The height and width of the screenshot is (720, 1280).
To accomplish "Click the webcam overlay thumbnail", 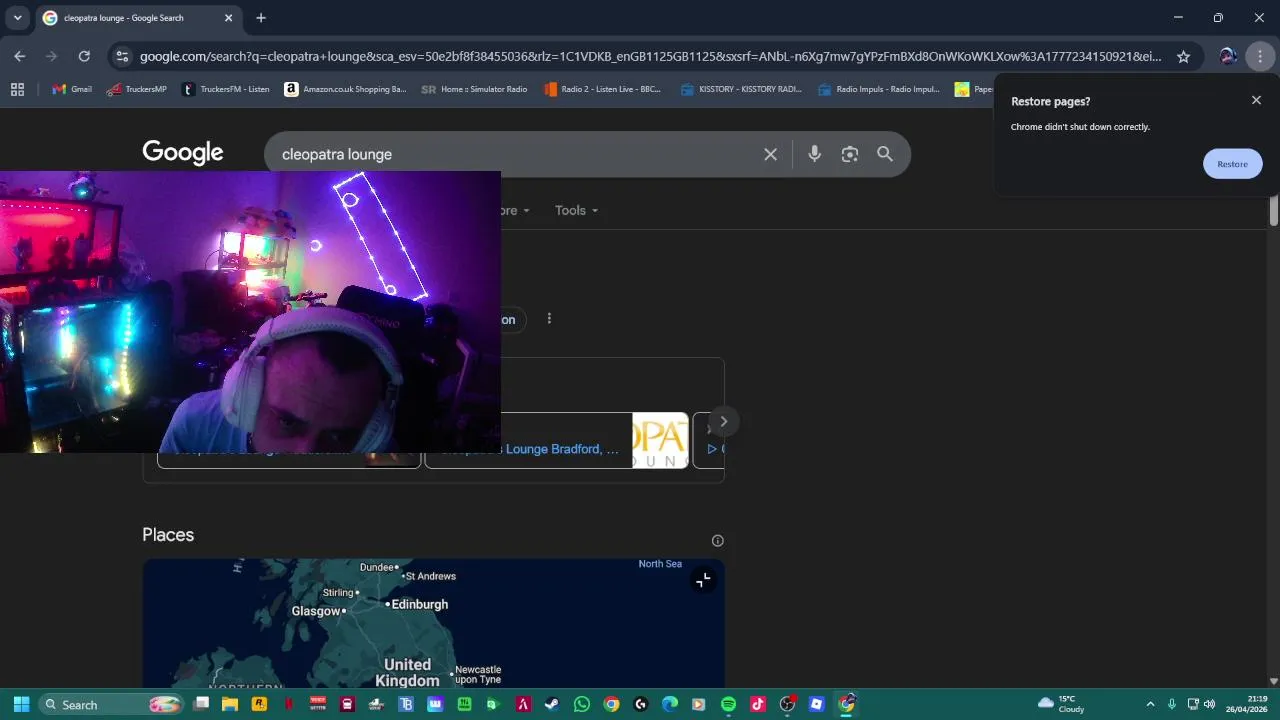I will tap(250, 312).
